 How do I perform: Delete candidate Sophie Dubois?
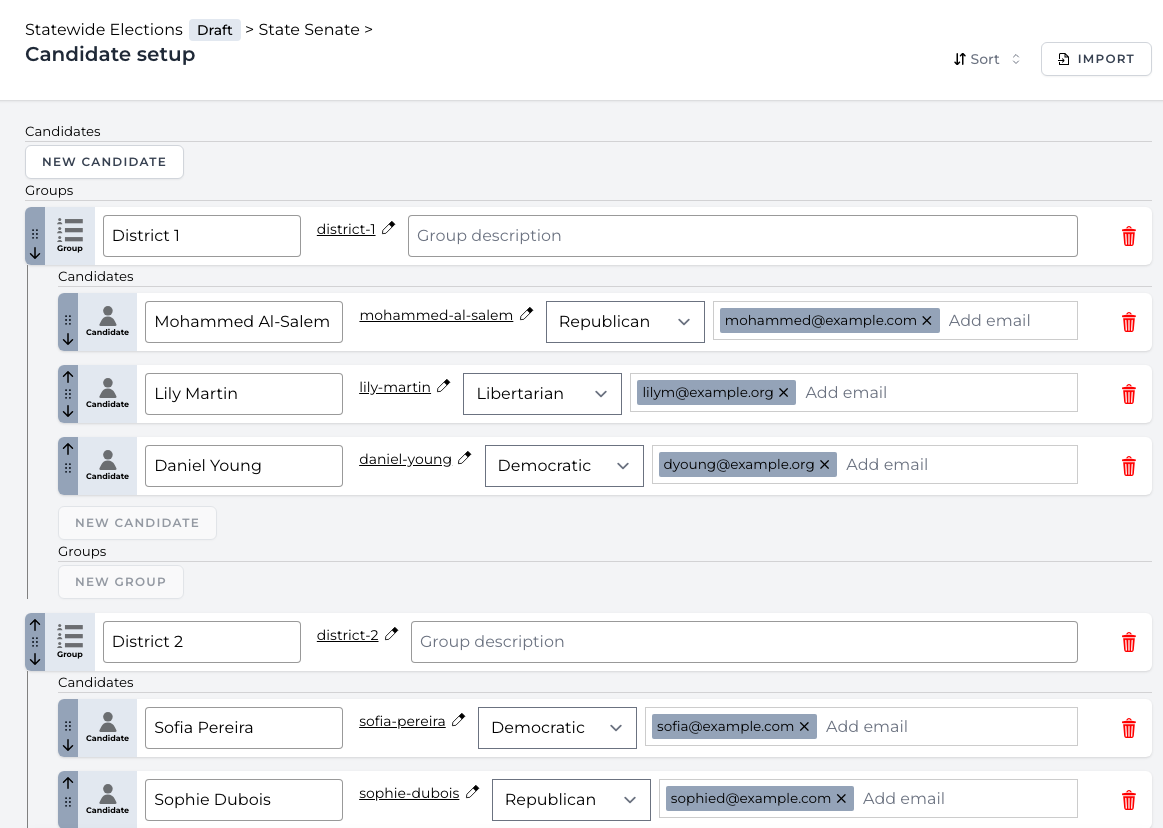click(x=1129, y=800)
